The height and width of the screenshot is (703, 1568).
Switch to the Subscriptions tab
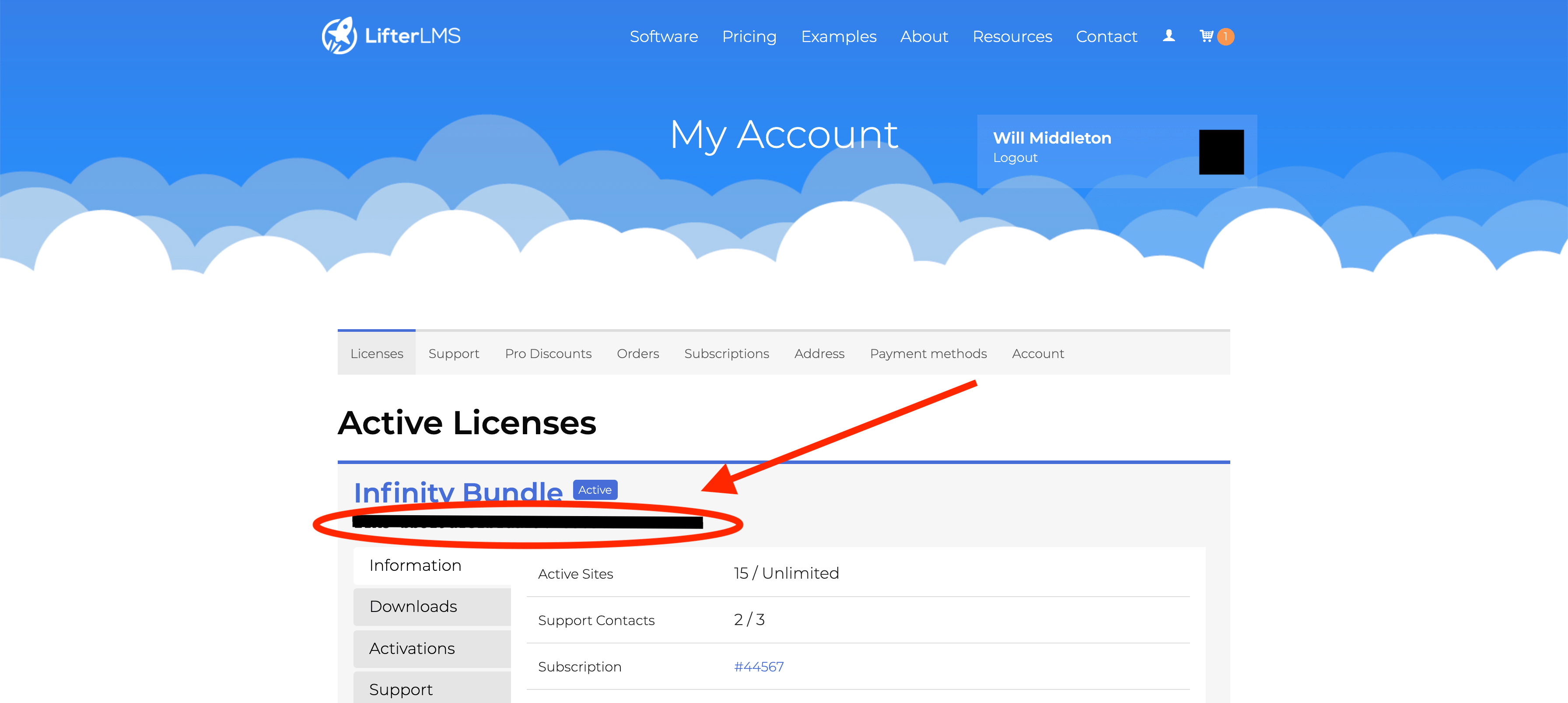(x=726, y=353)
